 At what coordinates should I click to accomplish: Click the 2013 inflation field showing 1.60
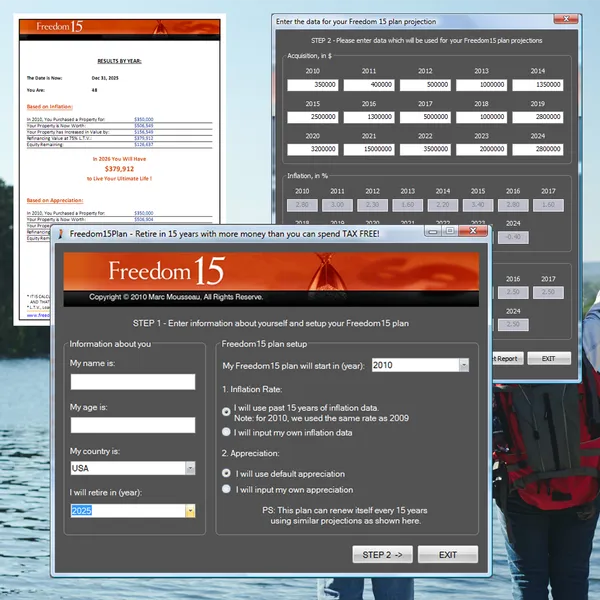coord(408,205)
